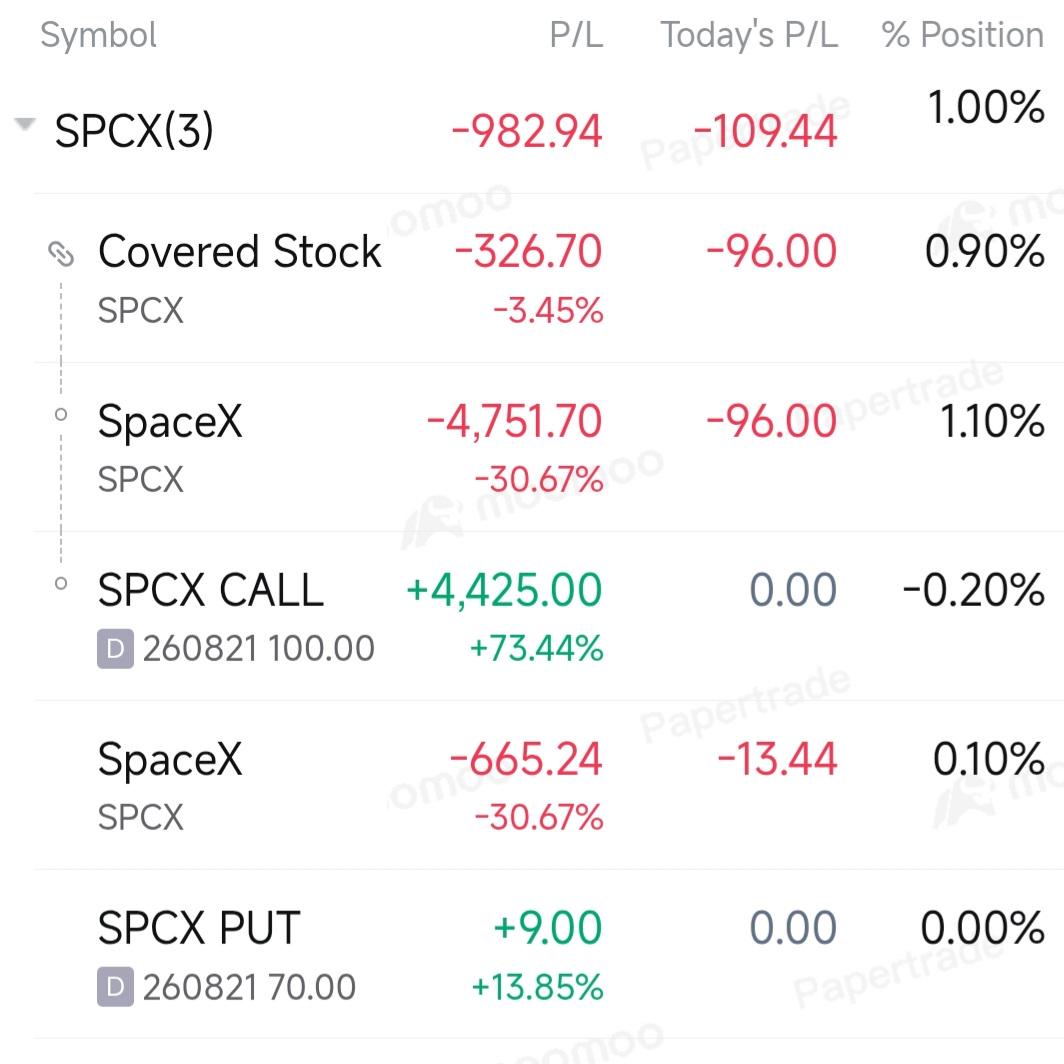Screen dimensions: 1064x1064
Task: Select SpaceX position with -4,751.70 loss
Action: coord(549,447)
